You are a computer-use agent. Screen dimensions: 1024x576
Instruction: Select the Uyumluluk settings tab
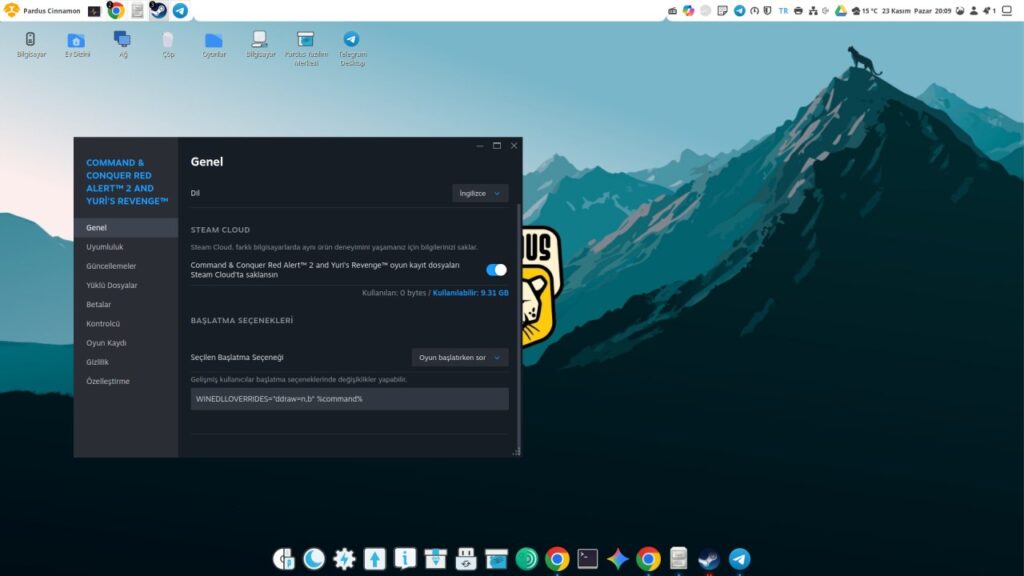[105, 247]
